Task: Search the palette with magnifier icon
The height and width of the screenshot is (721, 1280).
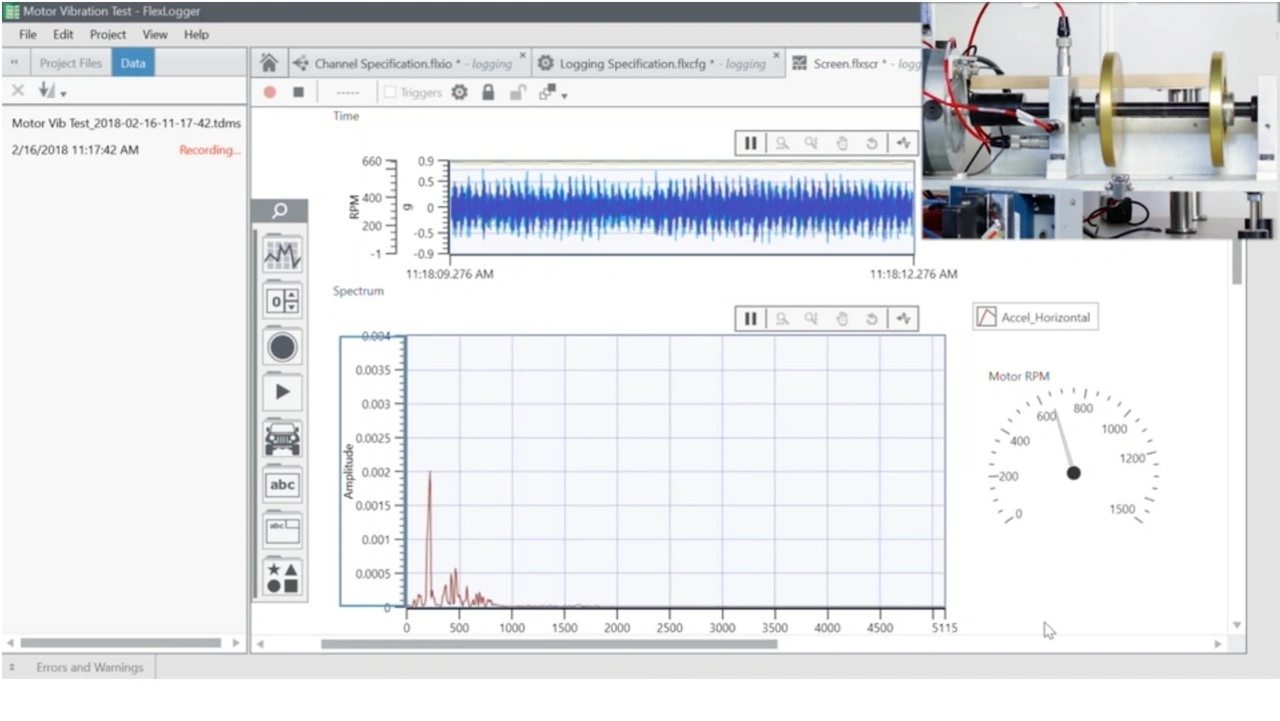Action: click(x=280, y=211)
